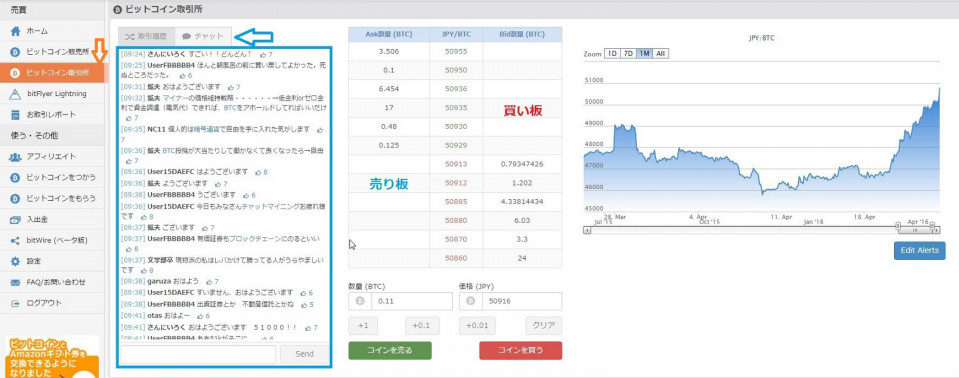Screen dimensions: 959x378
Task: Select bid price 50860 in order book
Action: [456, 258]
